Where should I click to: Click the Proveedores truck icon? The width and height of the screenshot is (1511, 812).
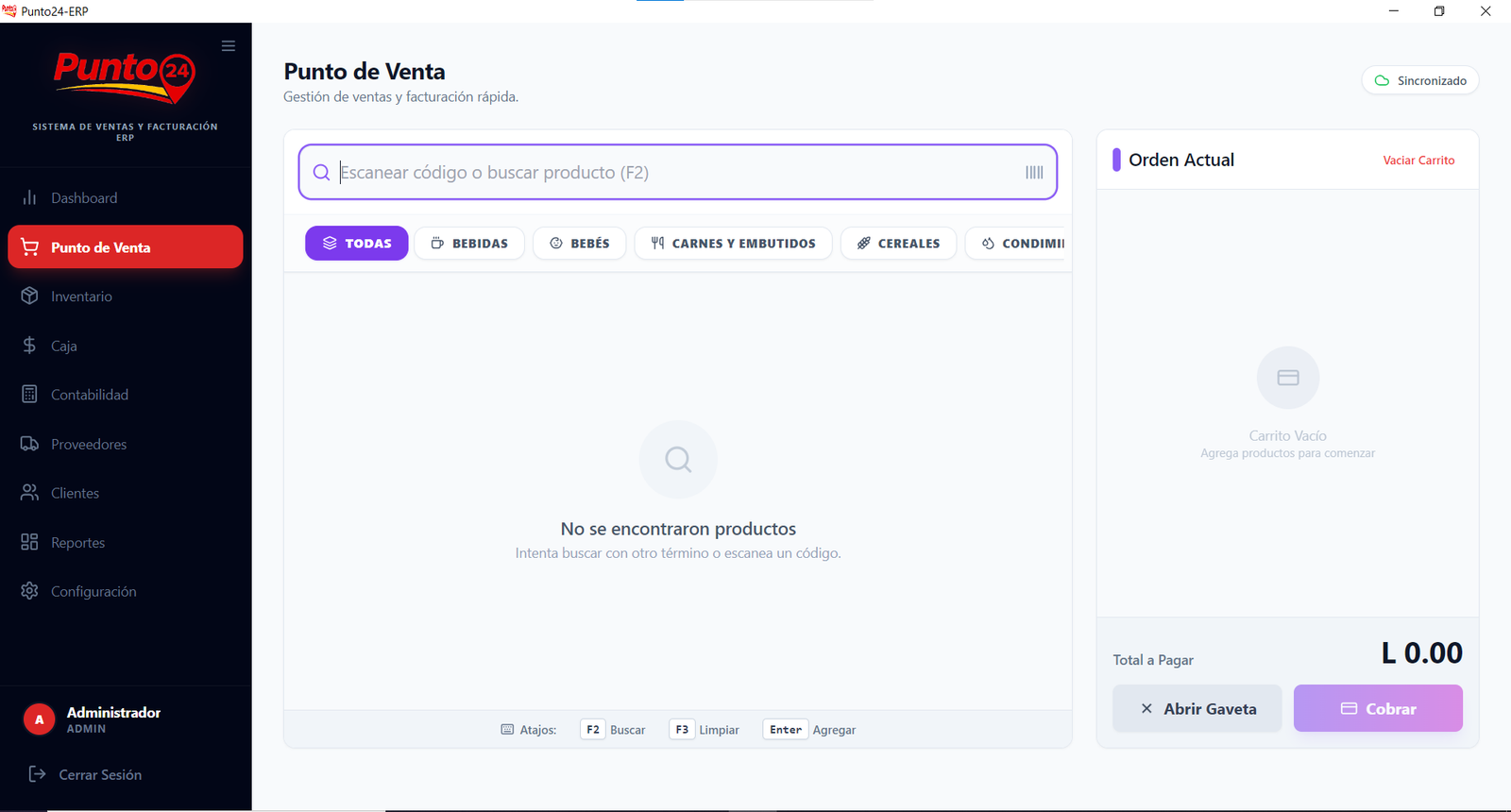point(29,444)
